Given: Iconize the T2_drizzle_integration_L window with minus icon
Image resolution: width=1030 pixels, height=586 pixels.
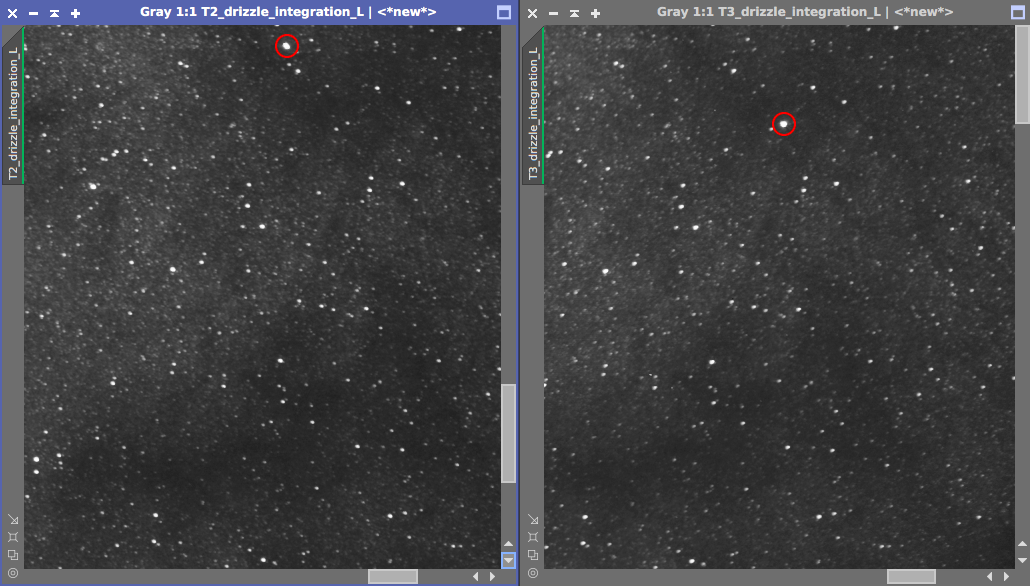Looking at the screenshot, I should [x=34, y=13].
